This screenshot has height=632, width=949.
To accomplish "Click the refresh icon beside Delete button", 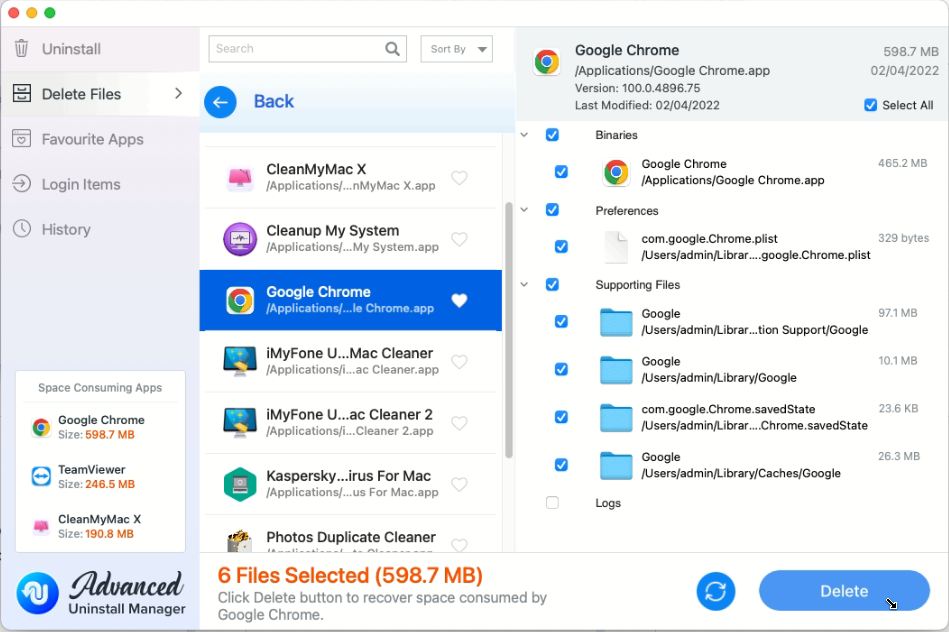I will pos(715,591).
